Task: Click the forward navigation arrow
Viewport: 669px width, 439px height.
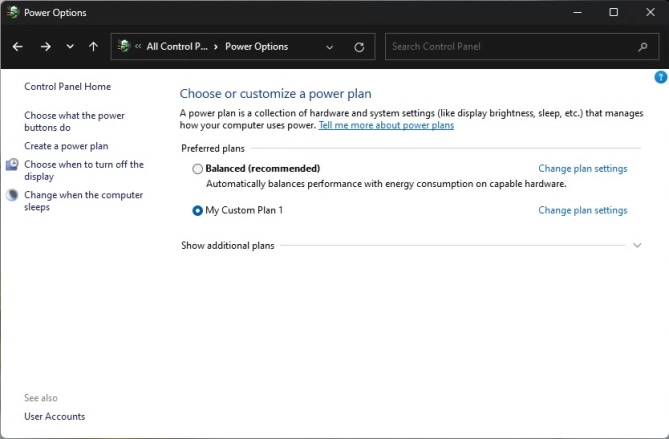Action: pos(45,47)
